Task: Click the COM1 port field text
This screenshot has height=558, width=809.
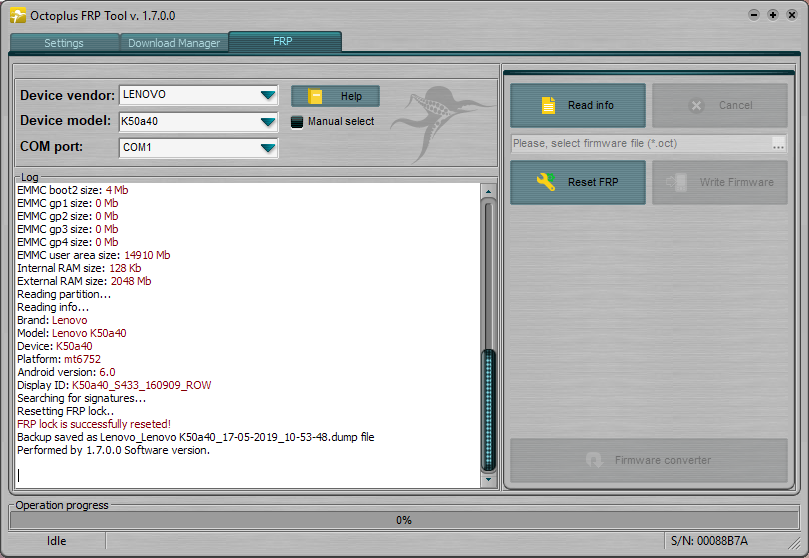Action: click(x=137, y=147)
